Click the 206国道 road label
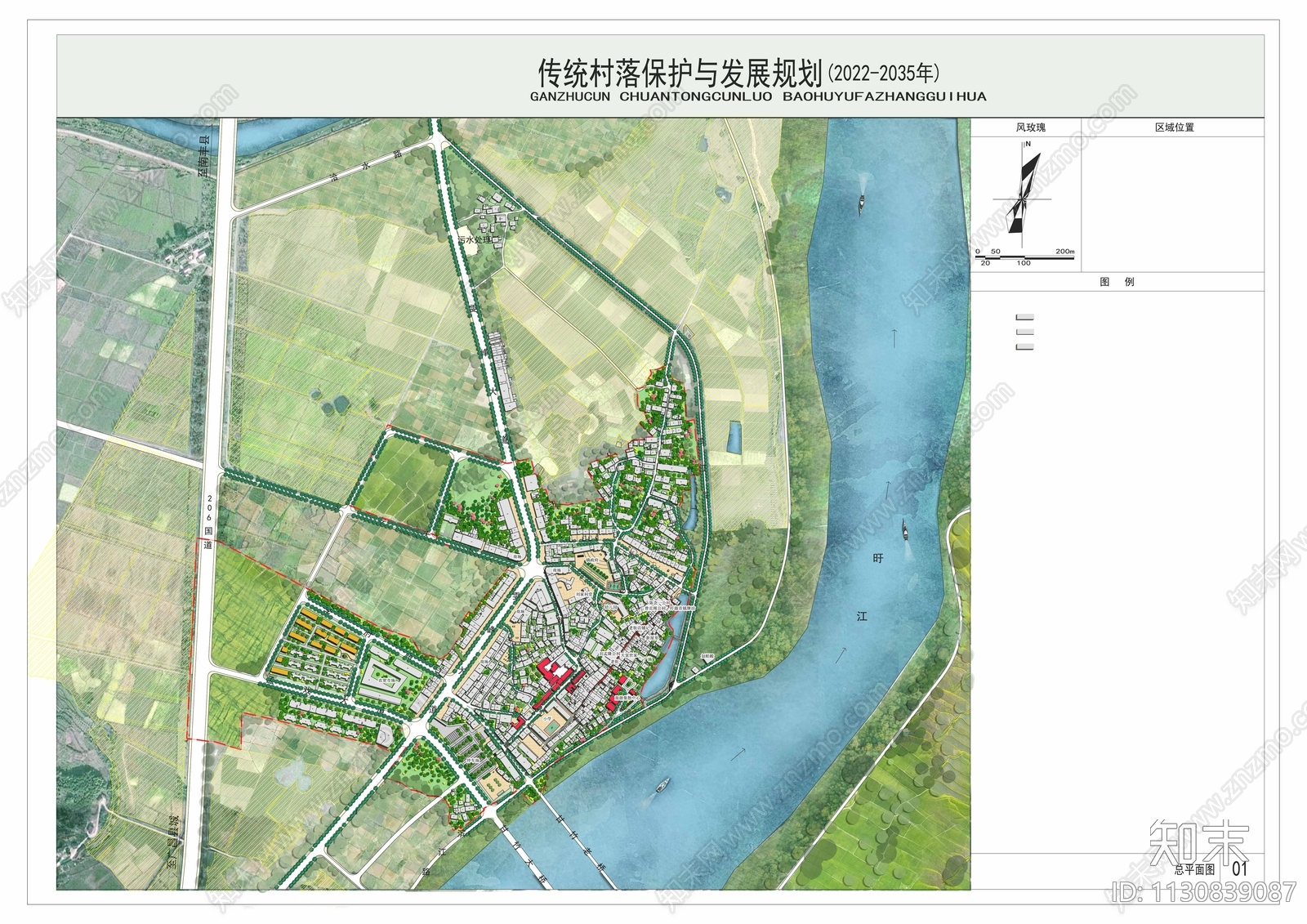This screenshot has height=924, width=1307. point(208,520)
